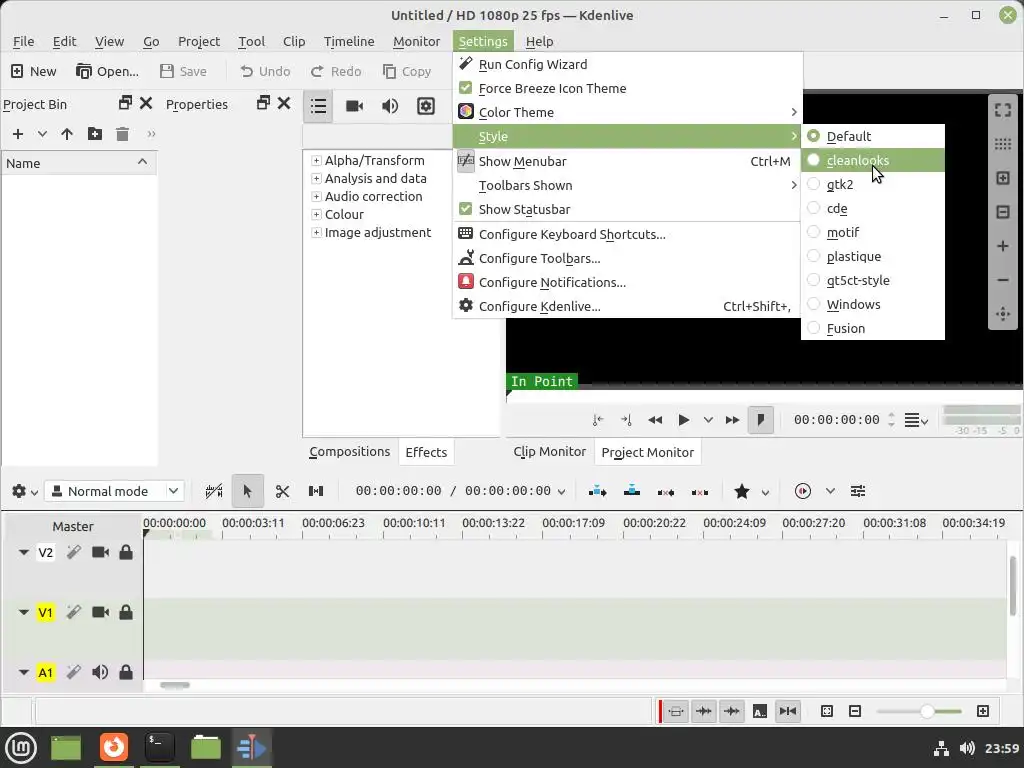The height and width of the screenshot is (768, 1024).
Task: Switch to the Clip Monitor tab
Action: 549,452
